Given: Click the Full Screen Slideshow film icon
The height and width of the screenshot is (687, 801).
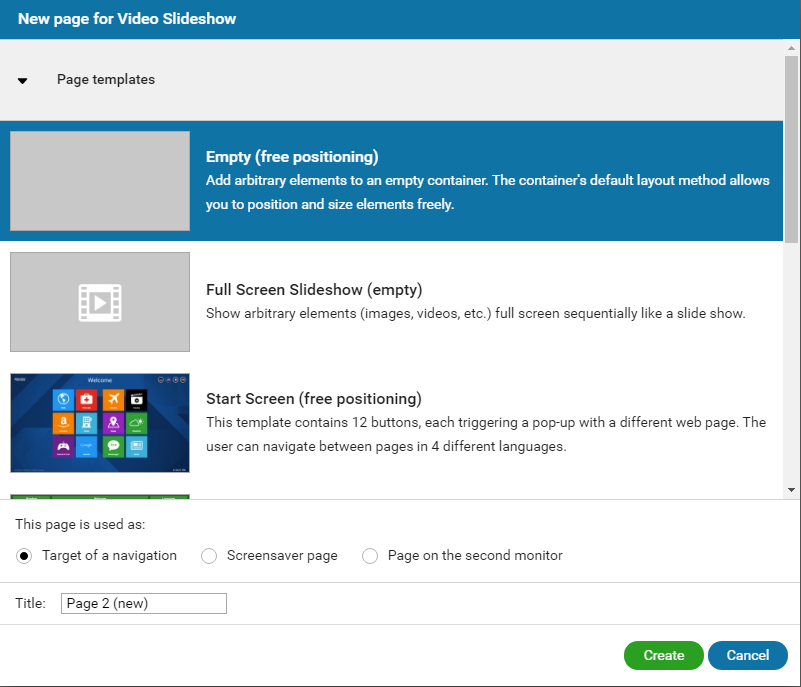Looking at the screenshot, I should pos(100,302).
